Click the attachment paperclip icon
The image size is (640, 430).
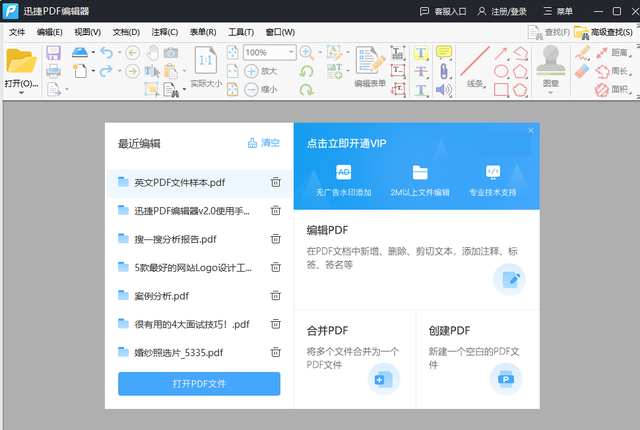click(444, 71)
